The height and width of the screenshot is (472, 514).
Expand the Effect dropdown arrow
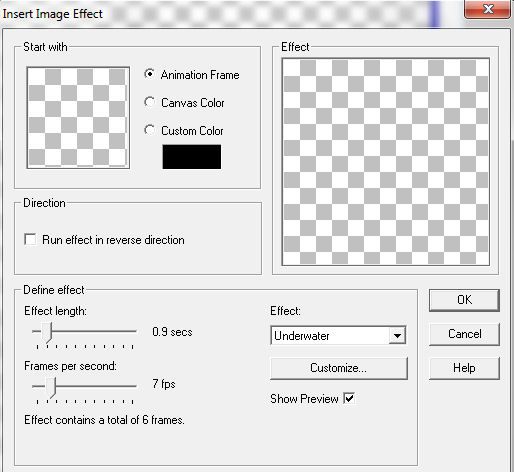pyautogui.click(x=397, y=335)
